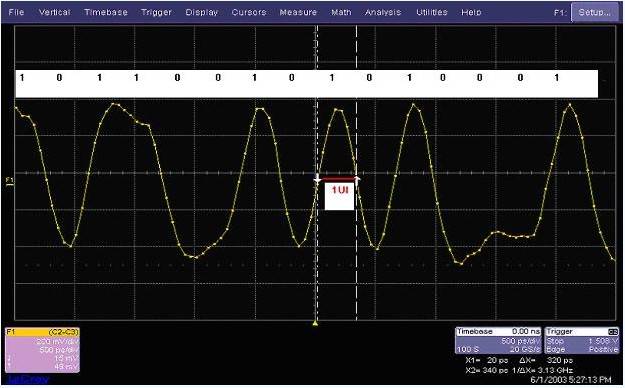The image size is (625, 388).
Task: Open the Utilities menu
Action: pyautogui.click(x=432, y=12)
